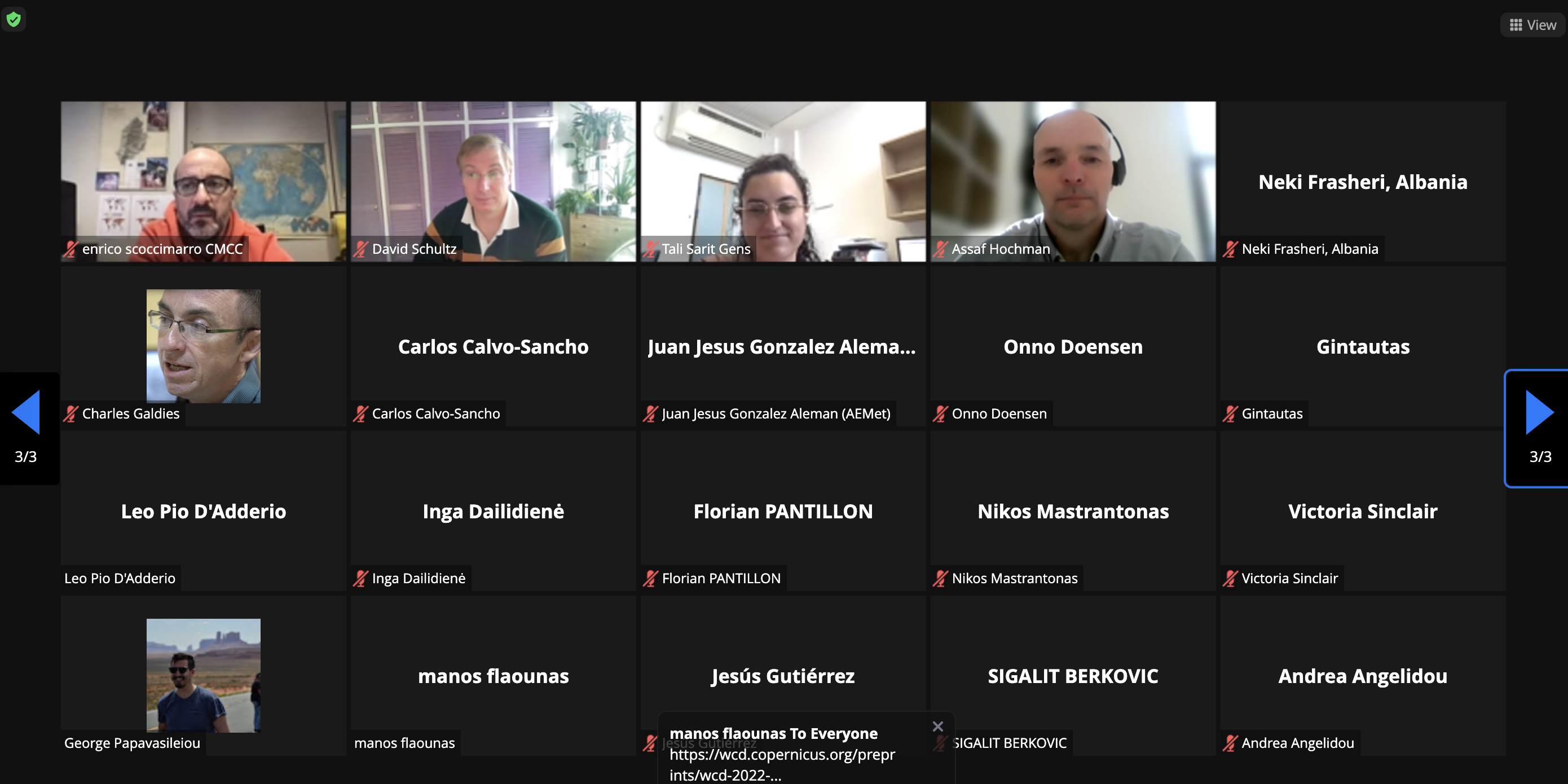1568x784 pixels.
Task: Select the Onno Doensen participant tile
Action: point(1073,346)
